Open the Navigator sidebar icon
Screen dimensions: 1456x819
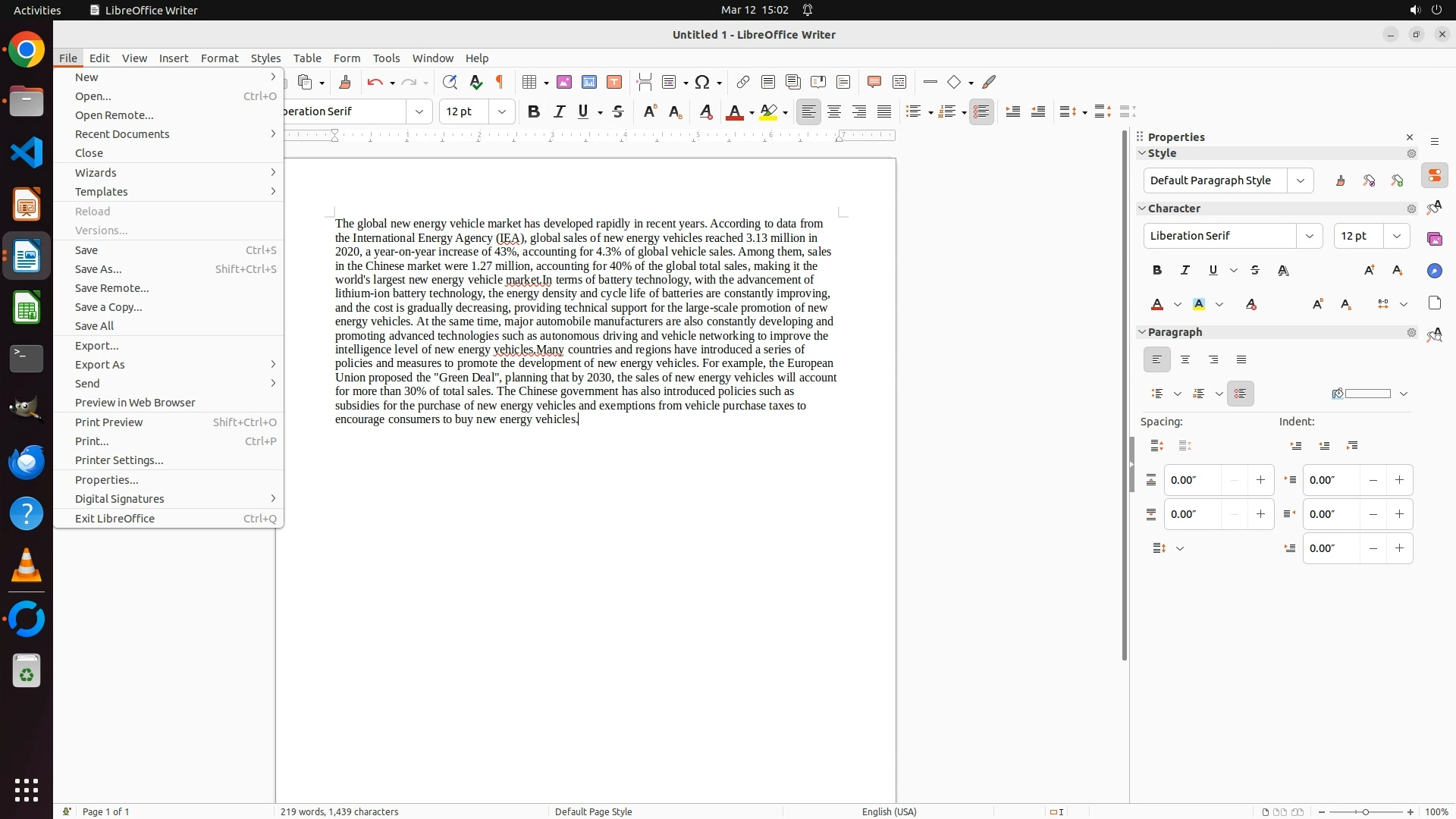(1434, 271)
